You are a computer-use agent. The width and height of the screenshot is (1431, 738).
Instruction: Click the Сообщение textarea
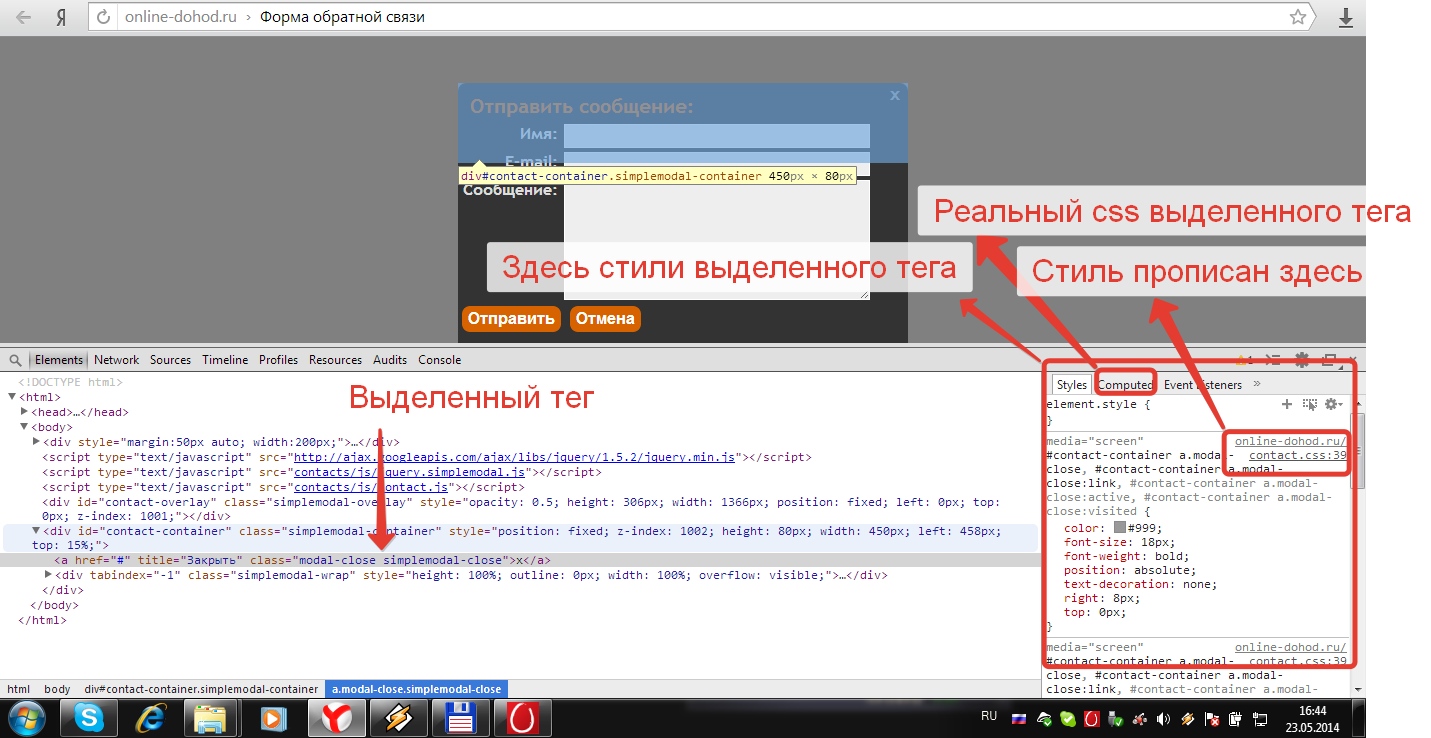click(x=716, y=239)
